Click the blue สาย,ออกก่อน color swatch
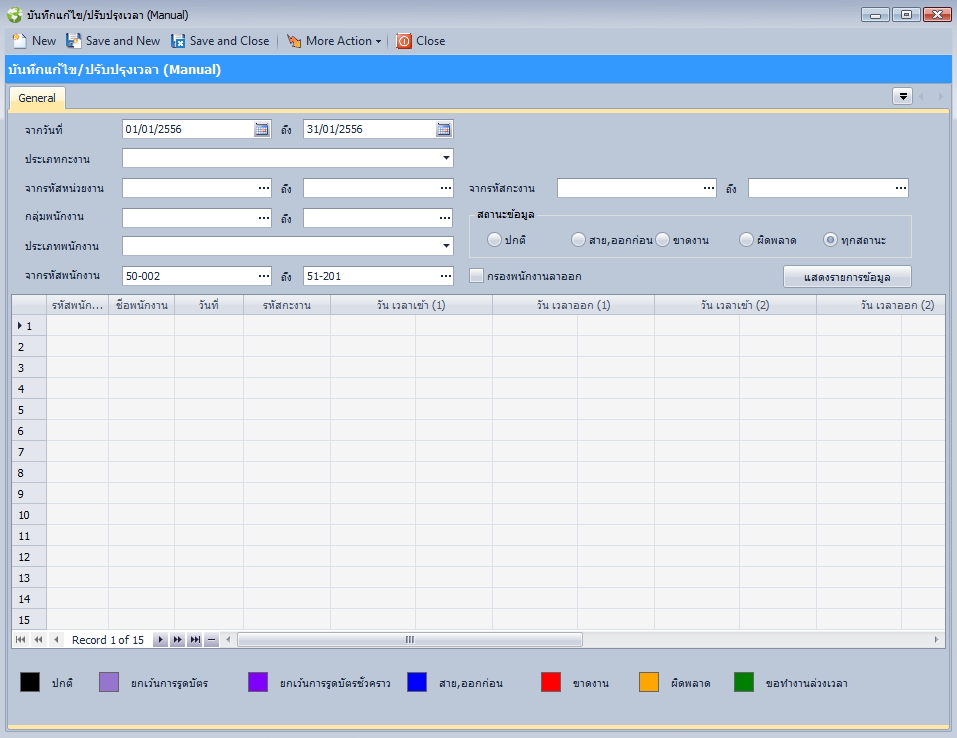 [x=417, y=682]
